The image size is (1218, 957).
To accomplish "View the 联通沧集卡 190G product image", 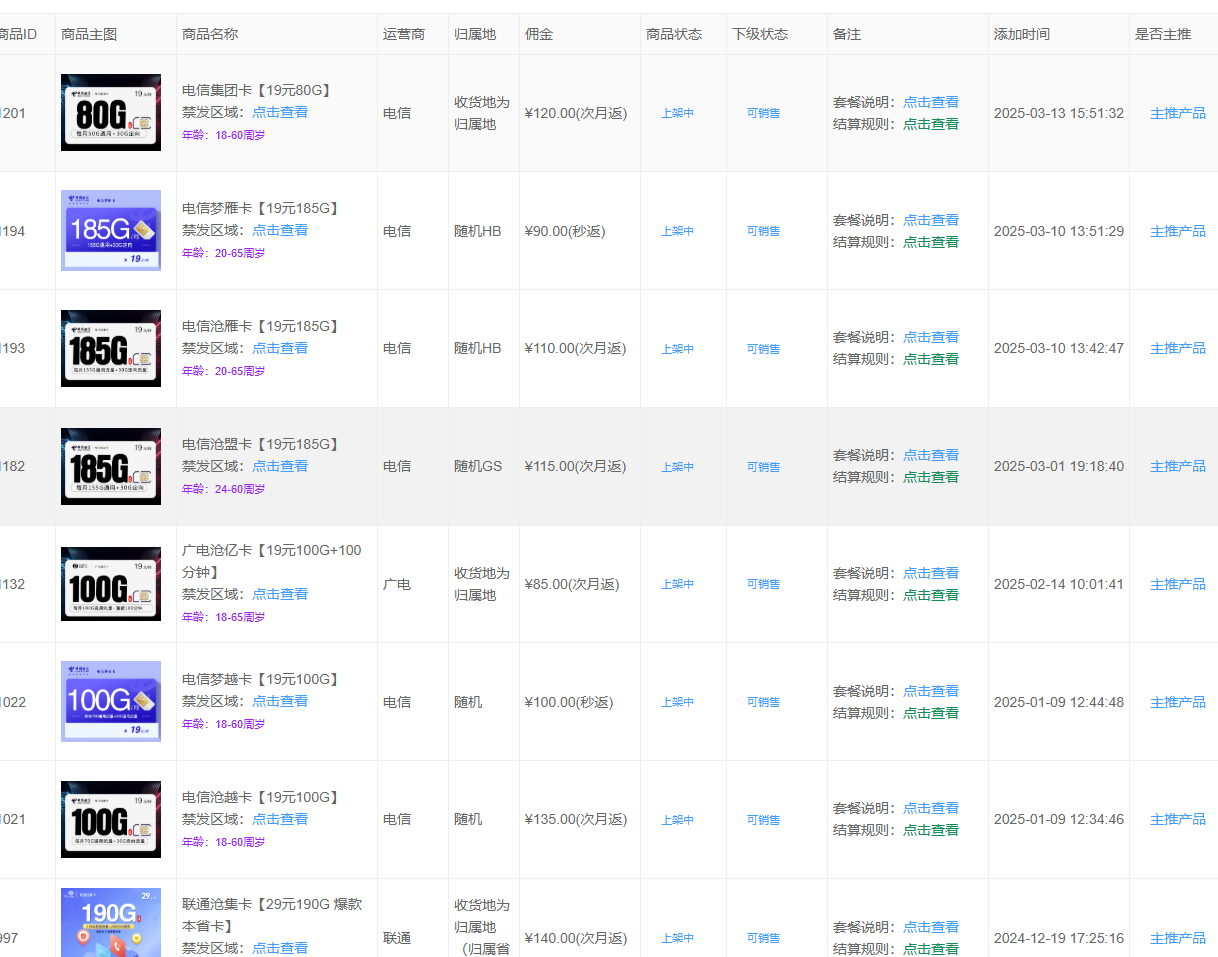I will pyautogui.click(x=111, y=923).
